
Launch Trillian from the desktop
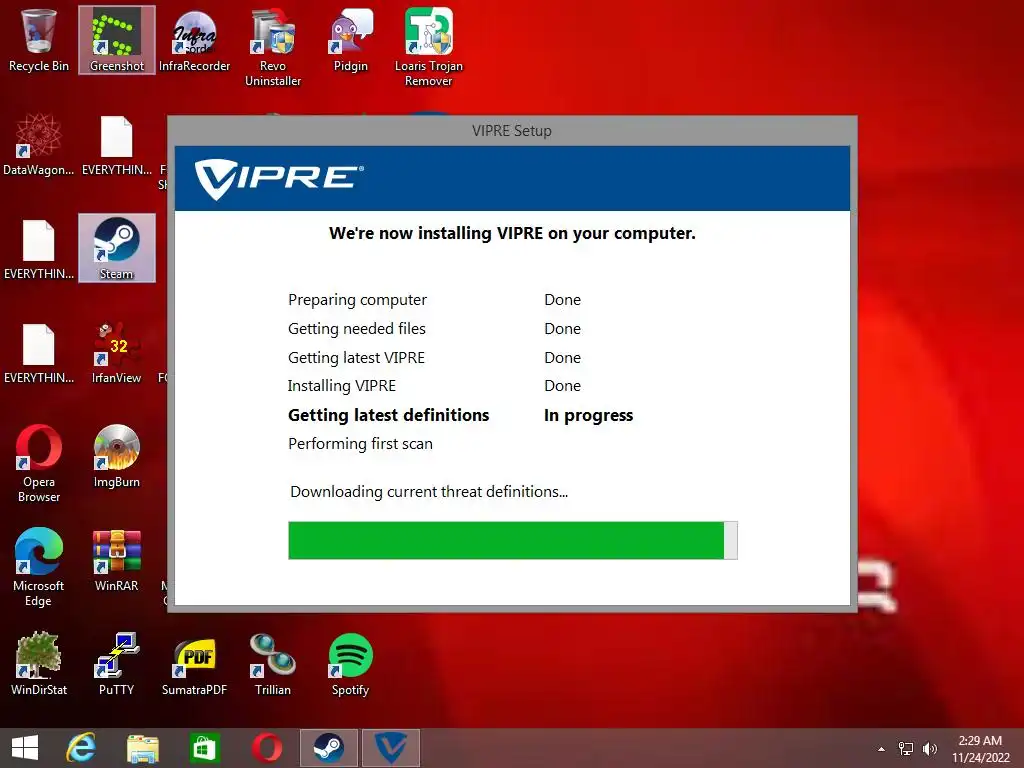273,664
